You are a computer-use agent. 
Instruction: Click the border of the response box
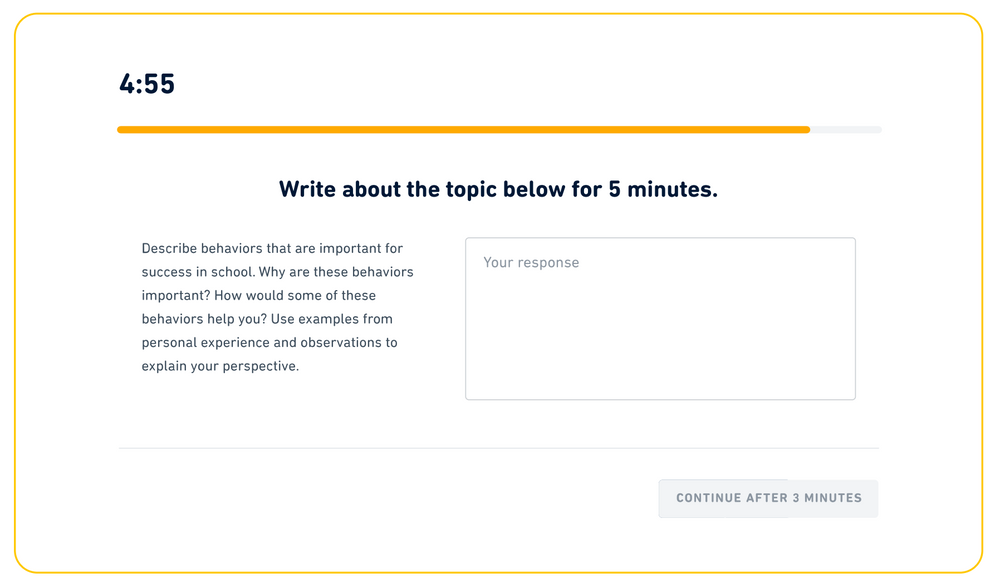click(x=660, y=238)
